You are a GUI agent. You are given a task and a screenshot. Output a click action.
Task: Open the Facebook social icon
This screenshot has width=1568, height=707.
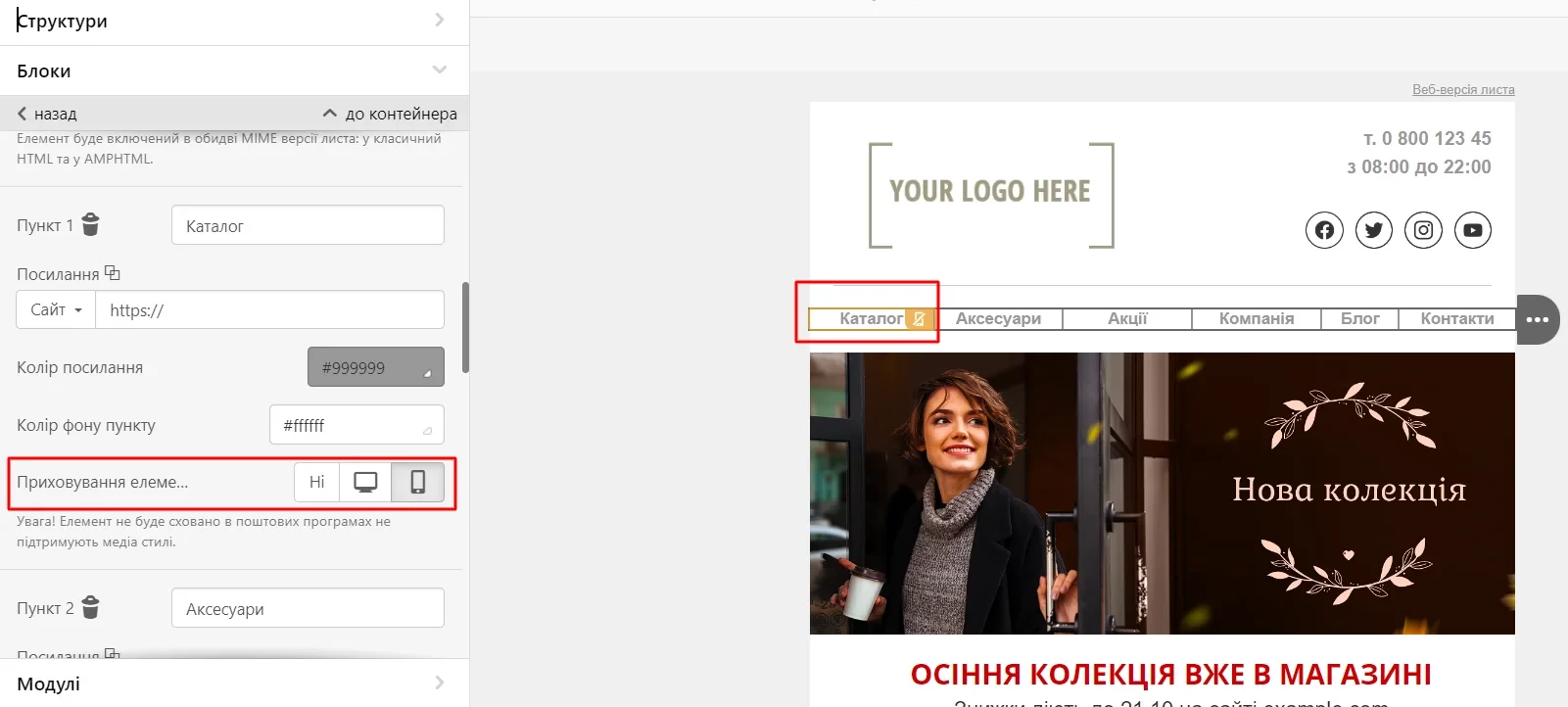coord(1324,230)
